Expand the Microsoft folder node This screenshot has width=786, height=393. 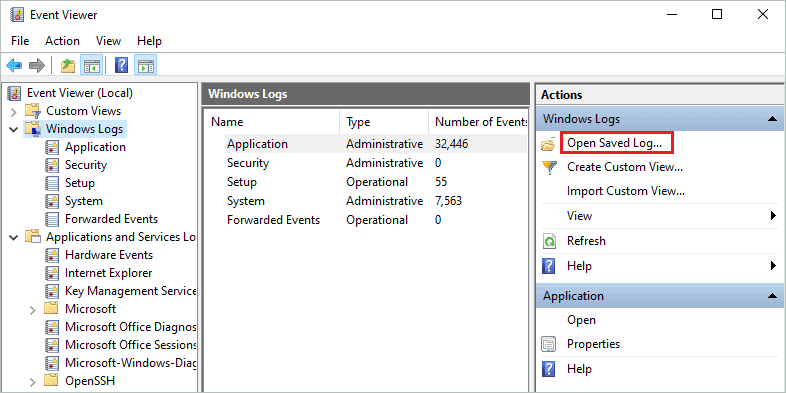[x=33, y=310]
